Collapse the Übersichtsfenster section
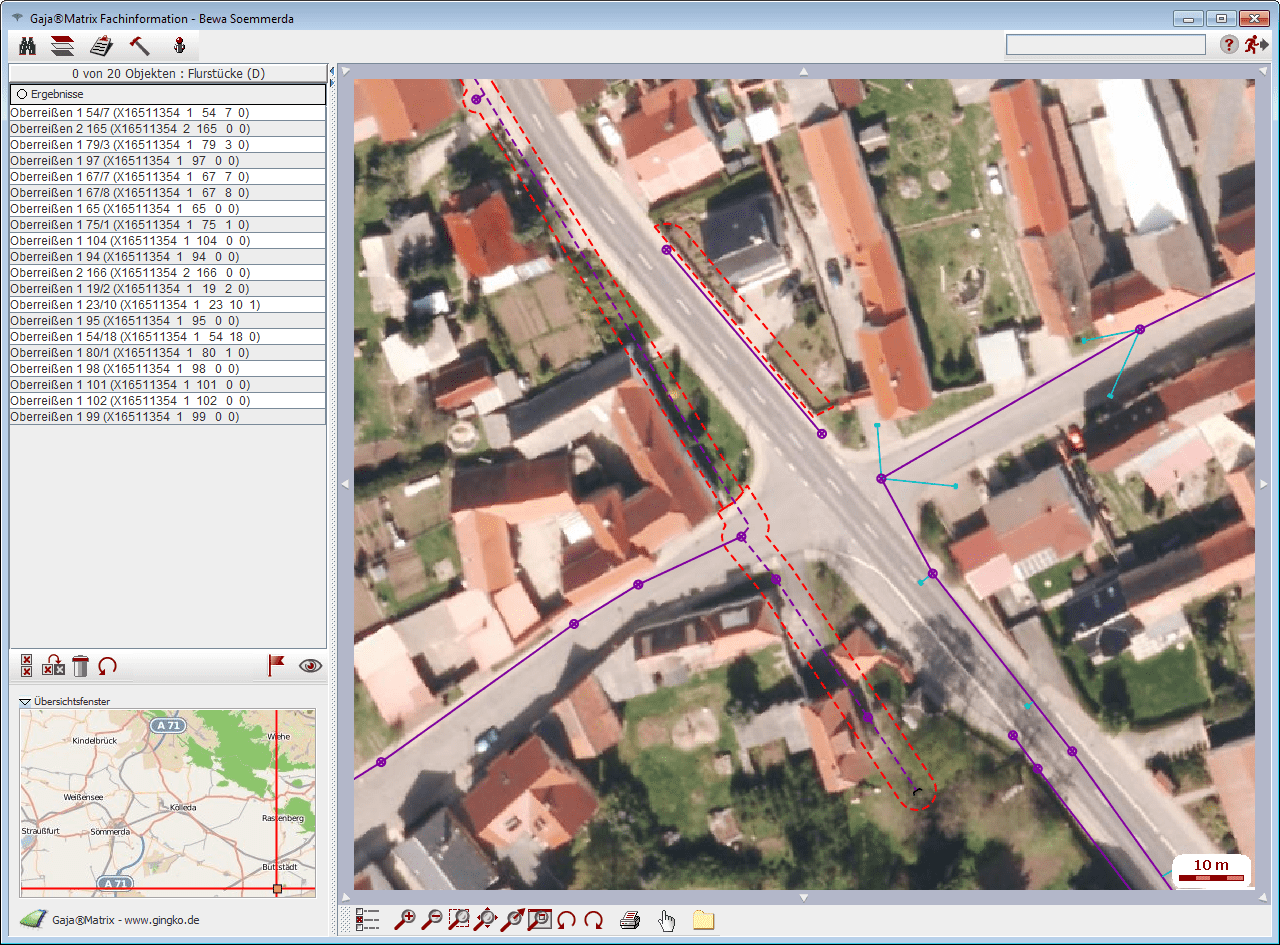 pos(25,702)
